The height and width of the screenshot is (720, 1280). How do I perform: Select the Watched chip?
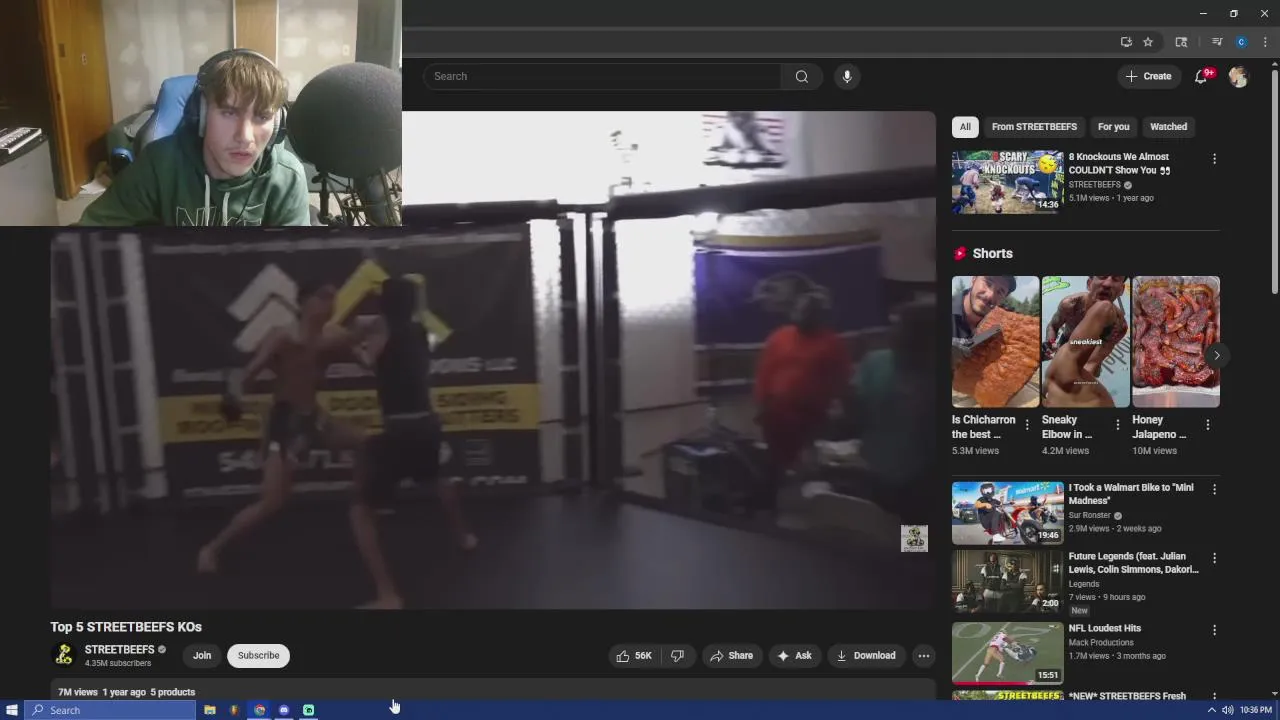point(1168,127)
